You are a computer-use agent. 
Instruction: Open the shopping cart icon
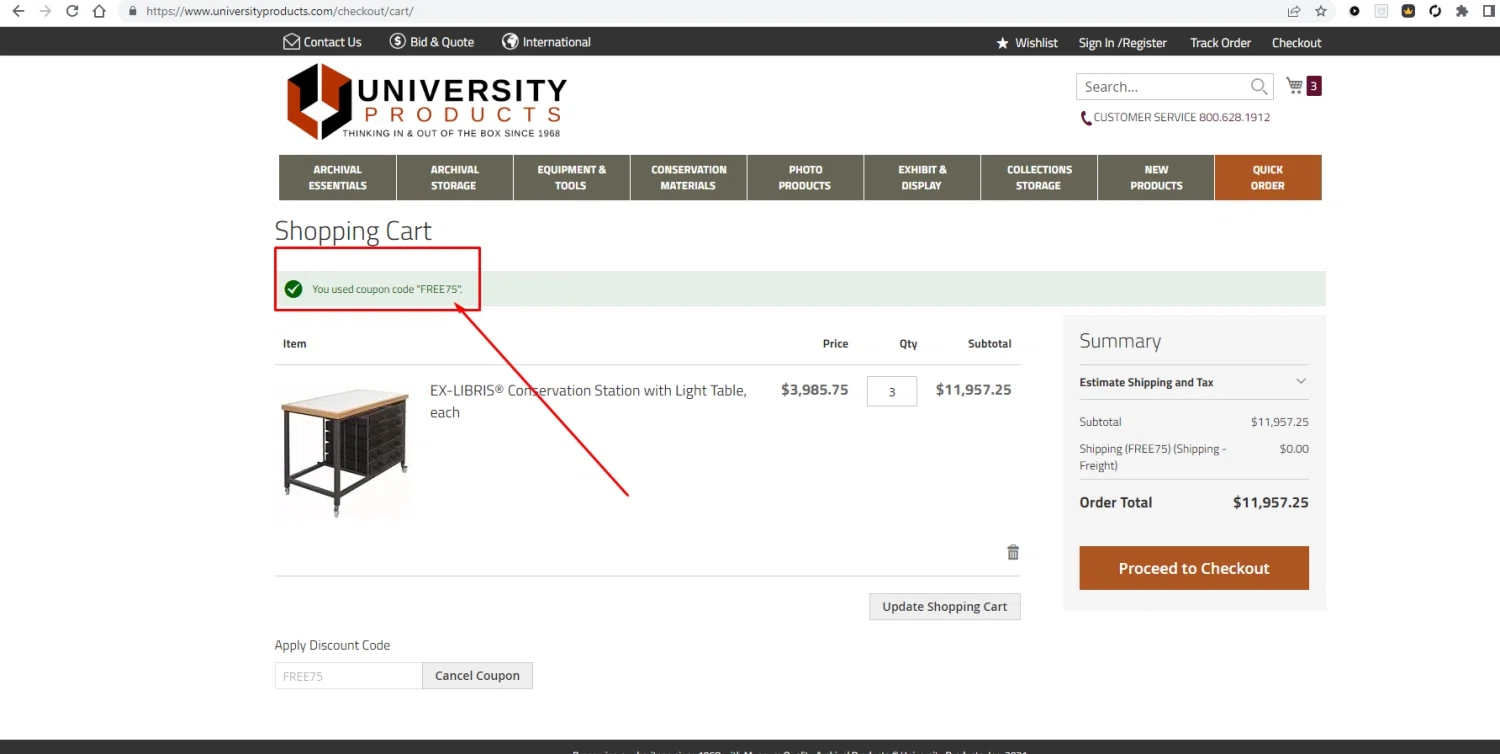point(1295,86)
